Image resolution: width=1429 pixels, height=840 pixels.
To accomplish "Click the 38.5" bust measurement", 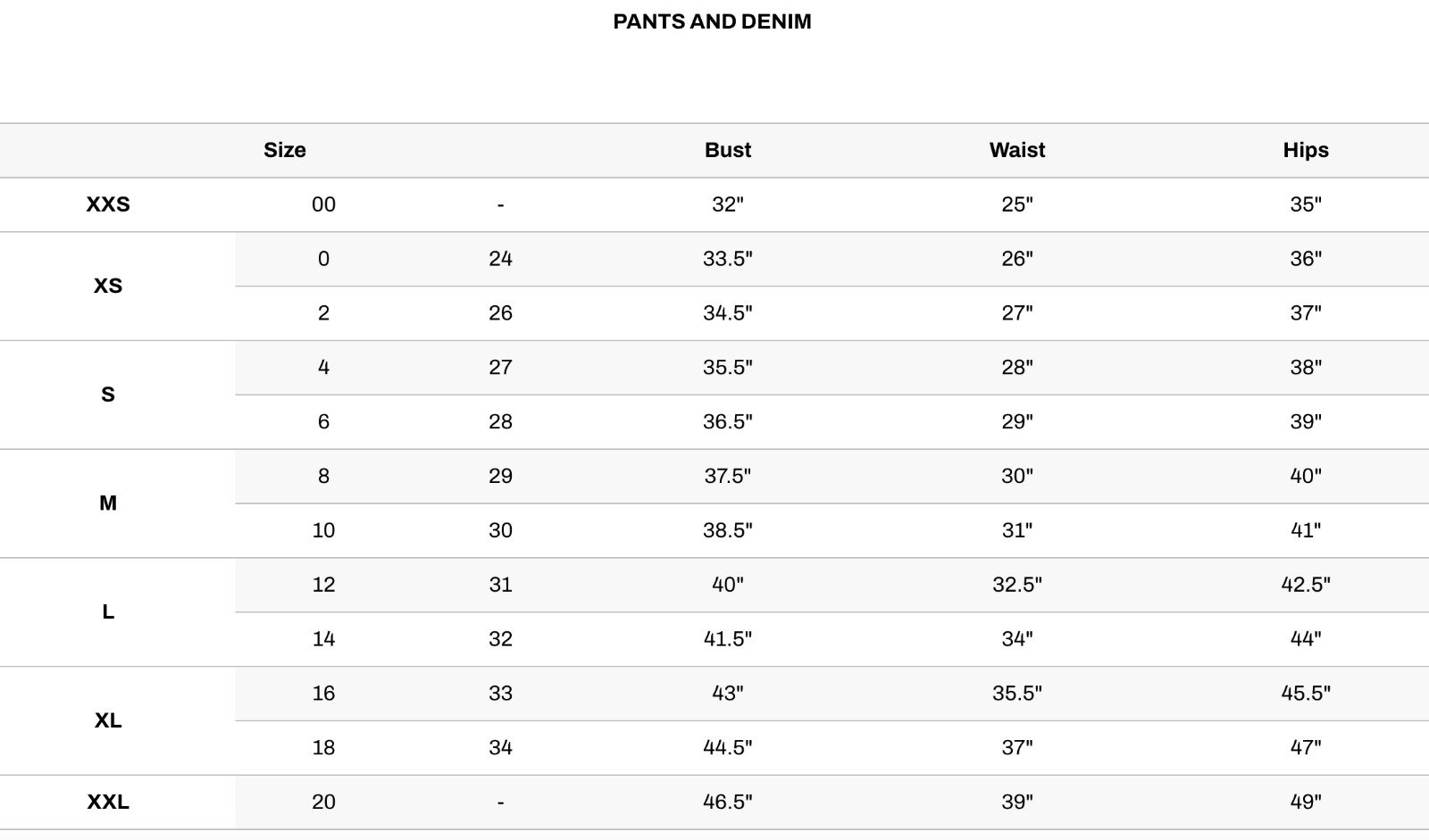I will (x=727, y=530).
